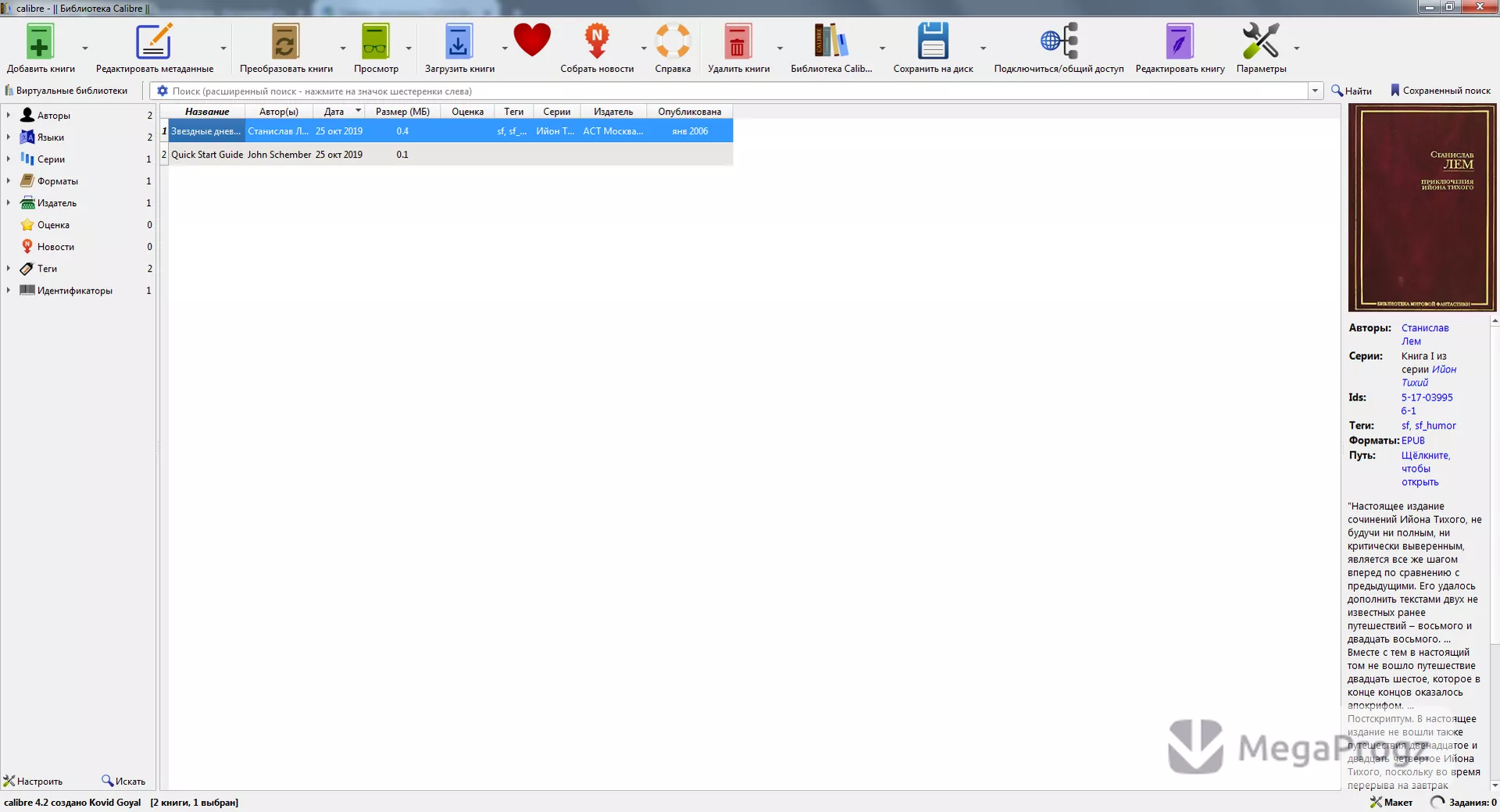1500x812 pixels.
Task: Expand the Языки tree node
Action: point(9,137)
